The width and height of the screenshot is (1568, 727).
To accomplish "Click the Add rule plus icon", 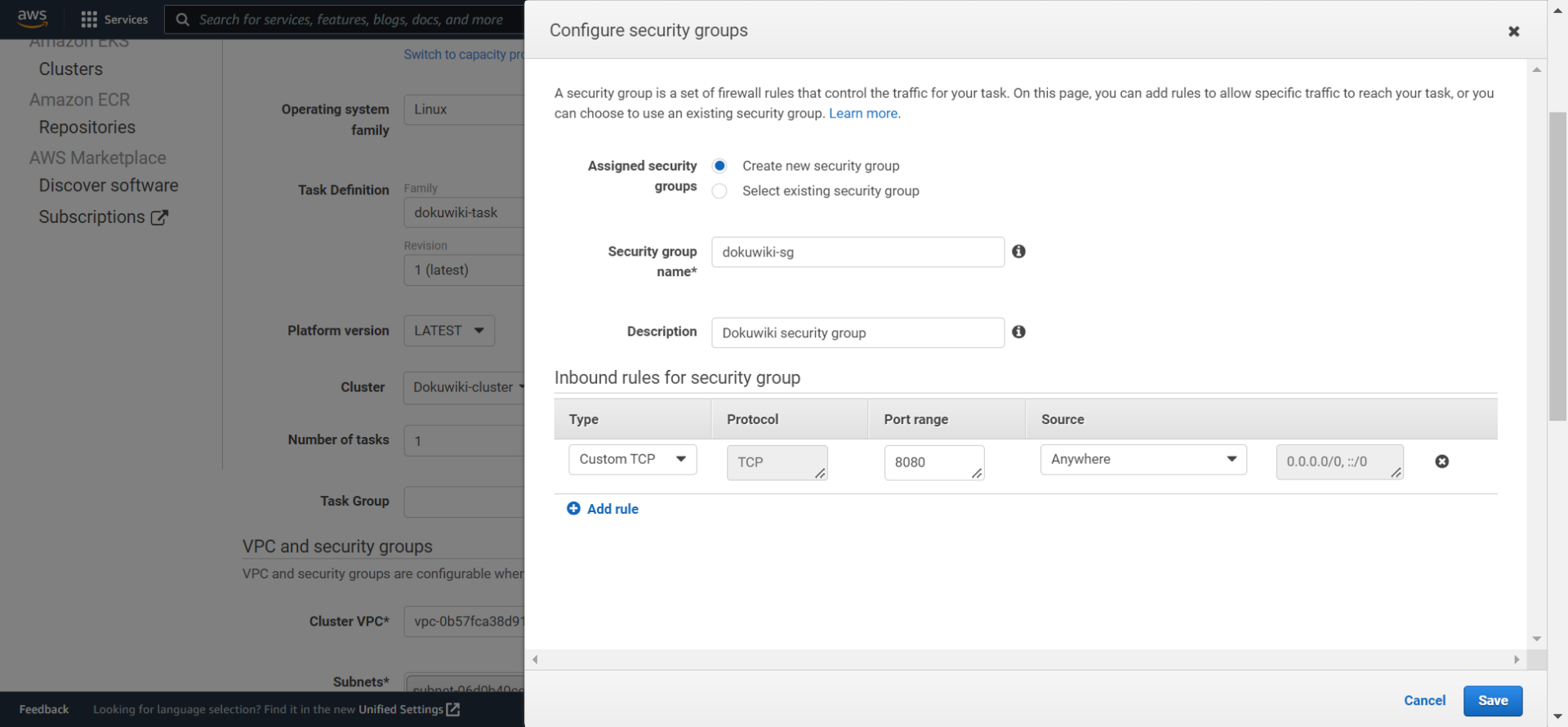I will coord(573,509).
